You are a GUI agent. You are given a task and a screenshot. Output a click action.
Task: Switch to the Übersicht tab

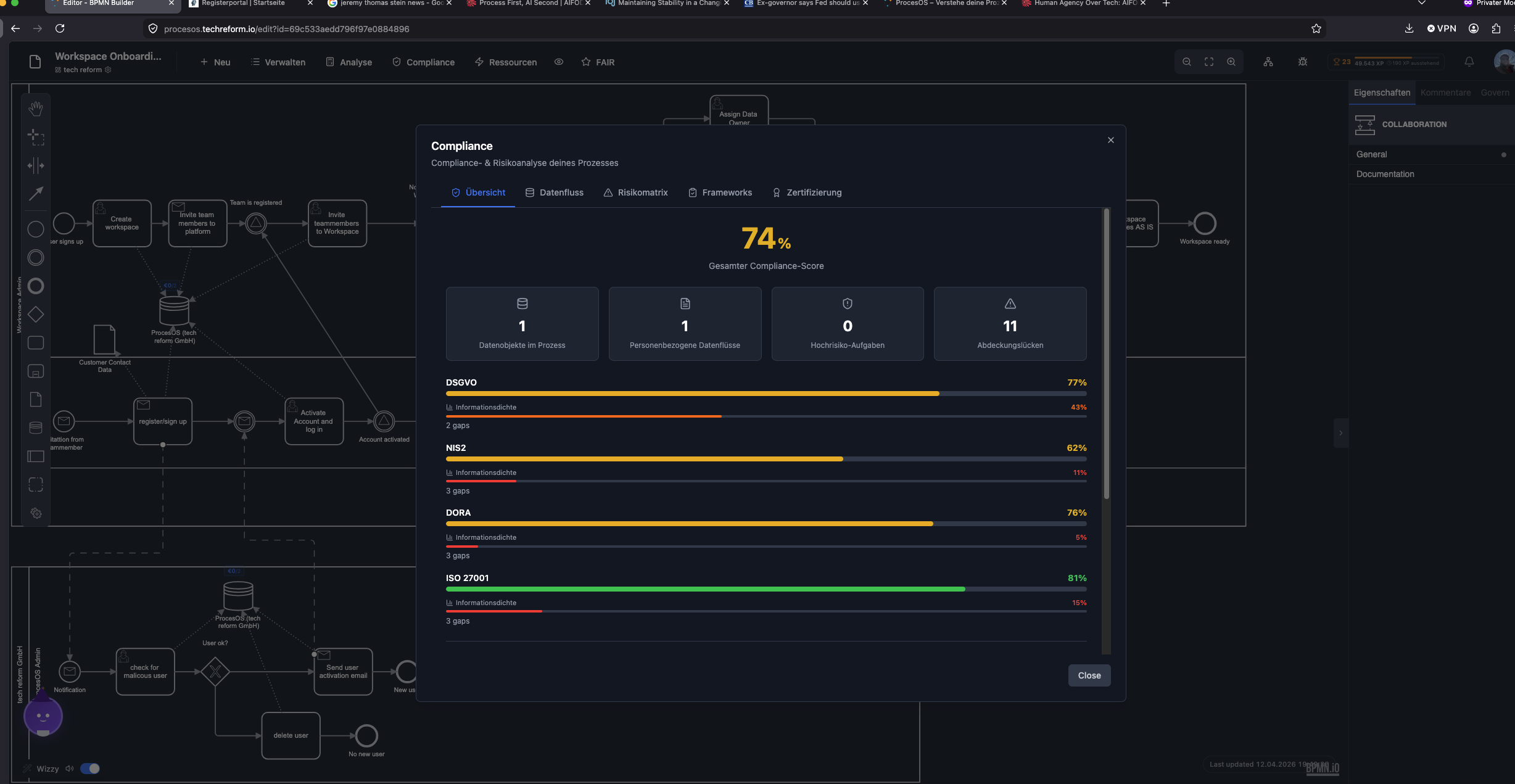pos(478,192)
